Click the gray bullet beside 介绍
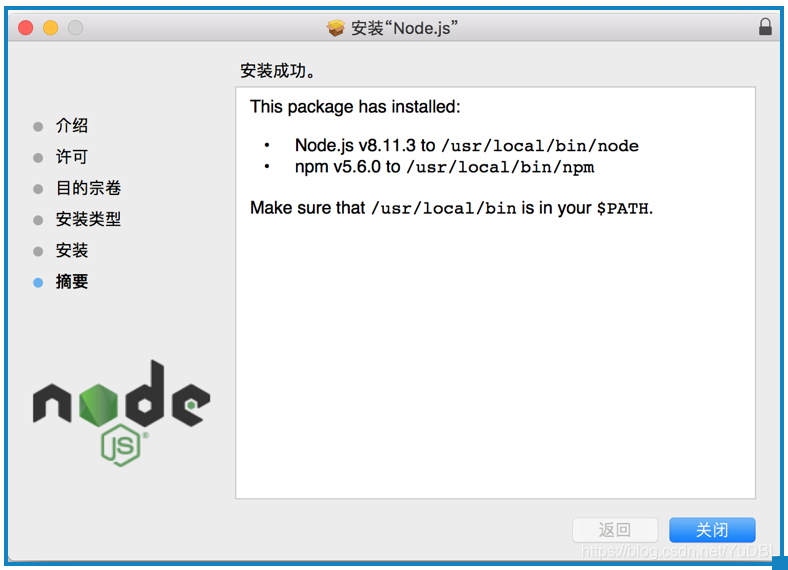Viewport: 788px width, 570px height. click(x=38, y=126)
